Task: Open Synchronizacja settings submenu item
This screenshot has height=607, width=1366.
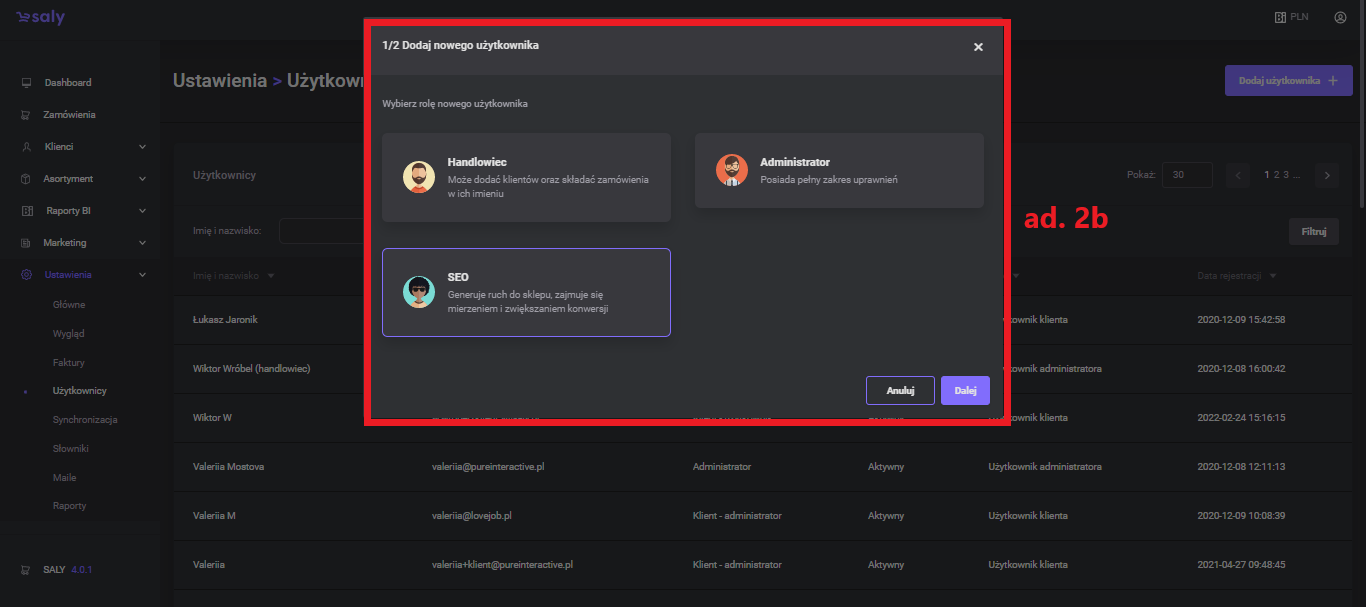Action: 85,420
